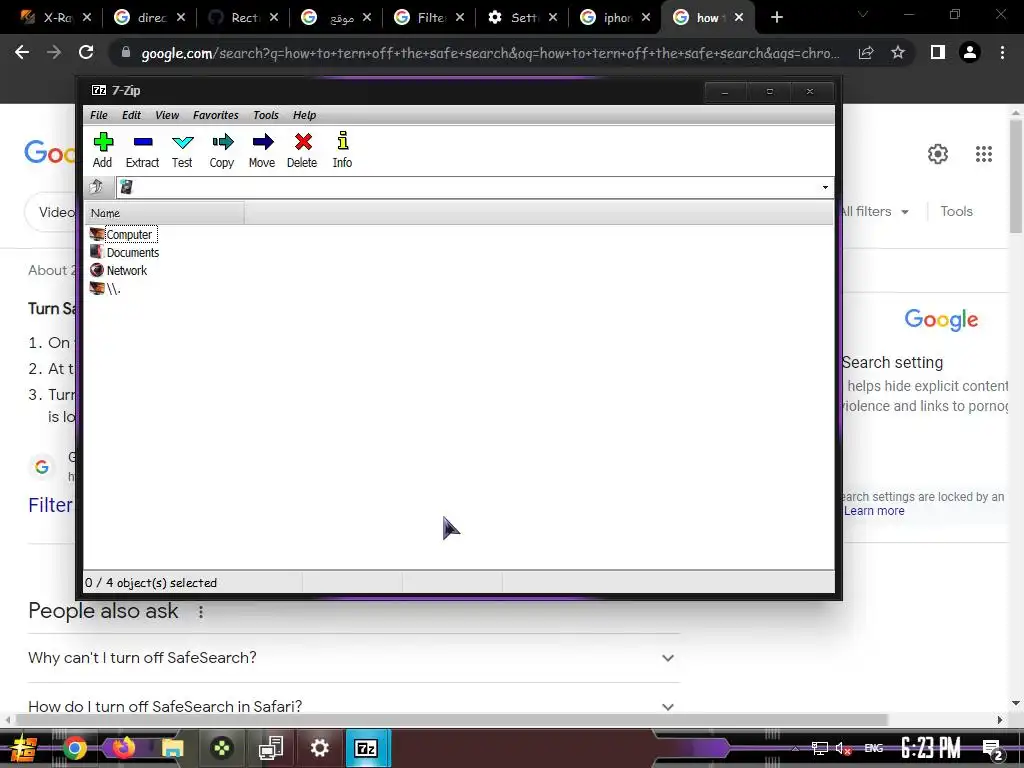Run Test from the 7-Zip toolbar
1024x768 pixels.
182,150
